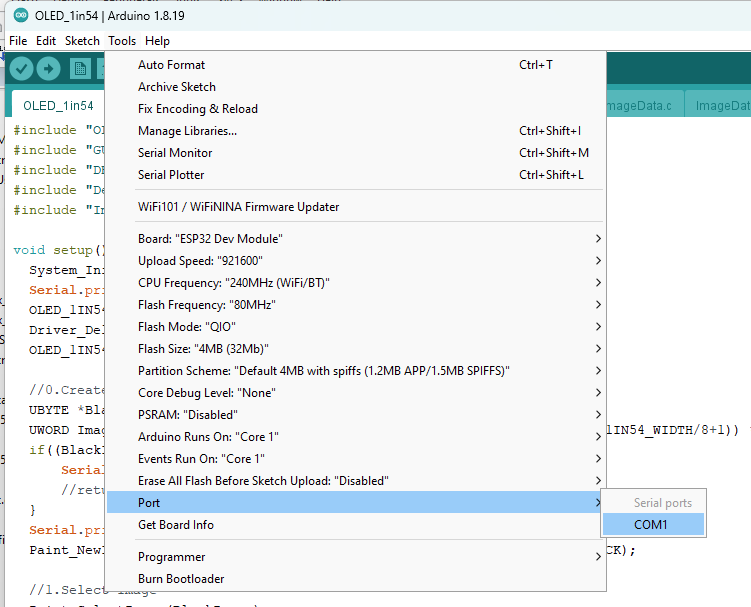
Task: Click the "Driver_De" code line
Action: [x=67, y=330]
